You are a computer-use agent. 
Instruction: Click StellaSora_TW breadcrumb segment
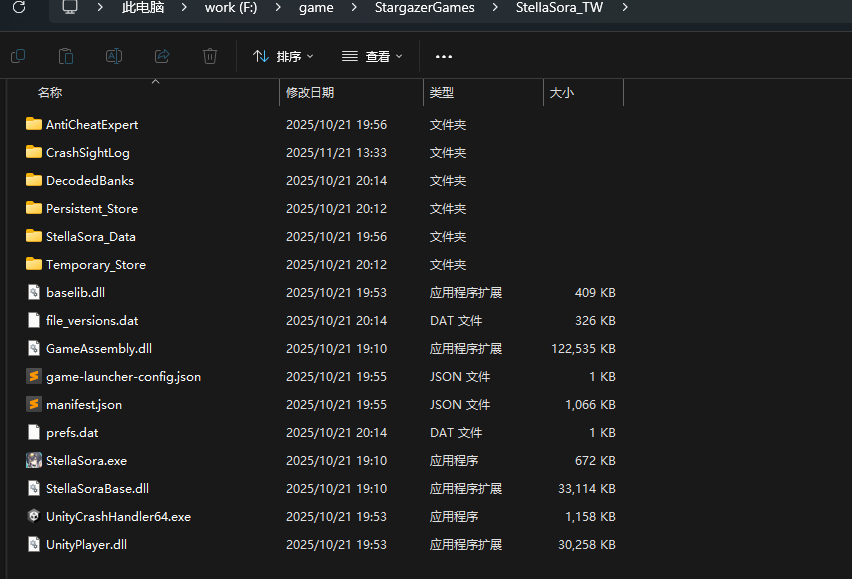tap(559, 8)
